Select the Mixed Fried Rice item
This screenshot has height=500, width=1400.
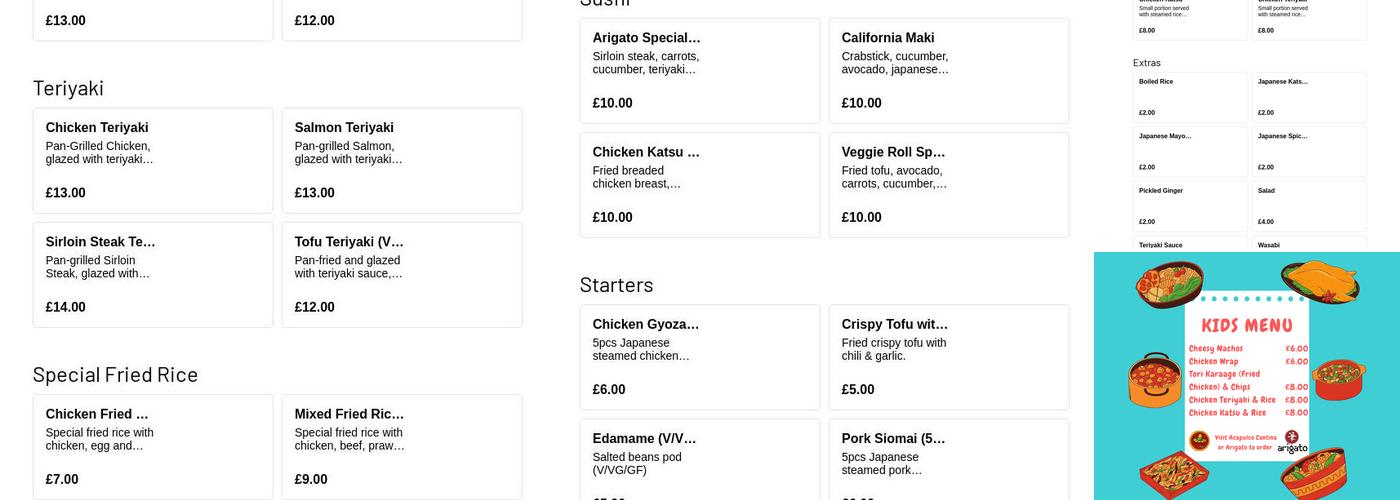(402, 446)
